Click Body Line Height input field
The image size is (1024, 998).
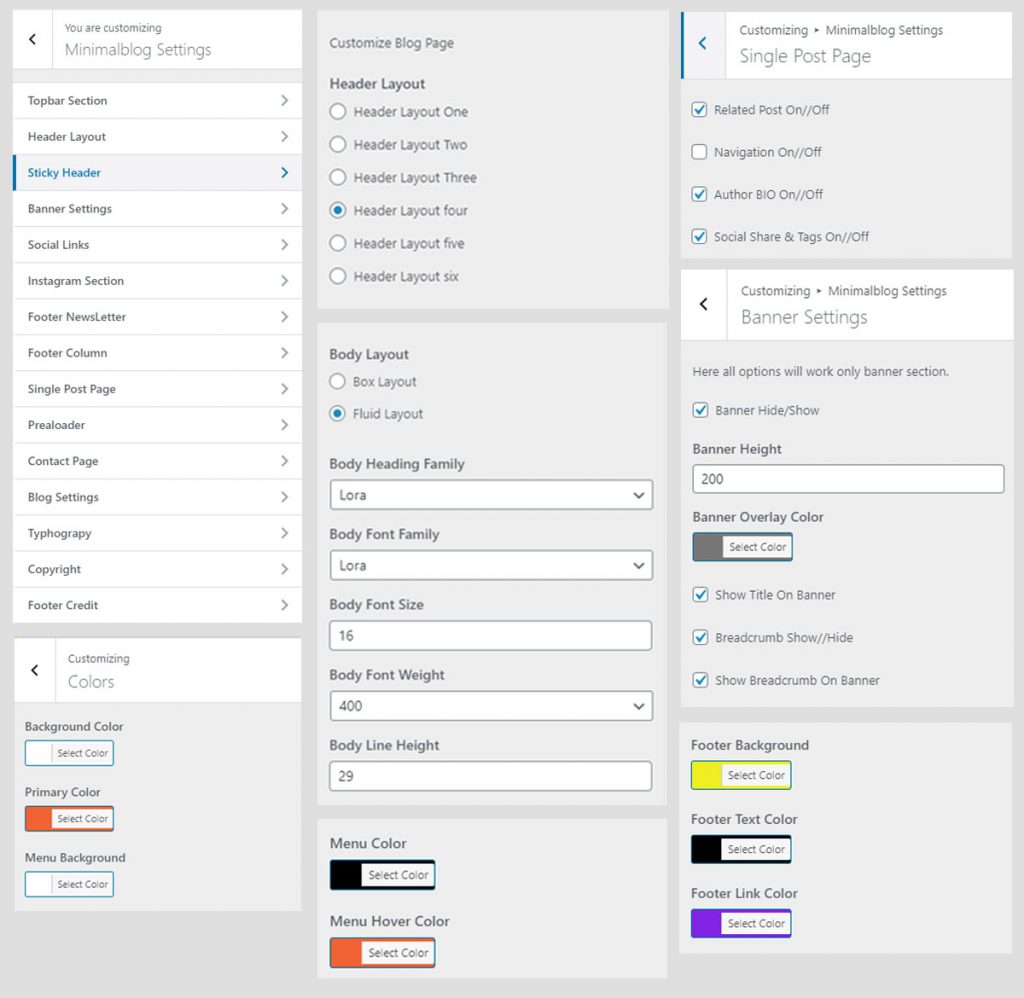pos(490,776)
